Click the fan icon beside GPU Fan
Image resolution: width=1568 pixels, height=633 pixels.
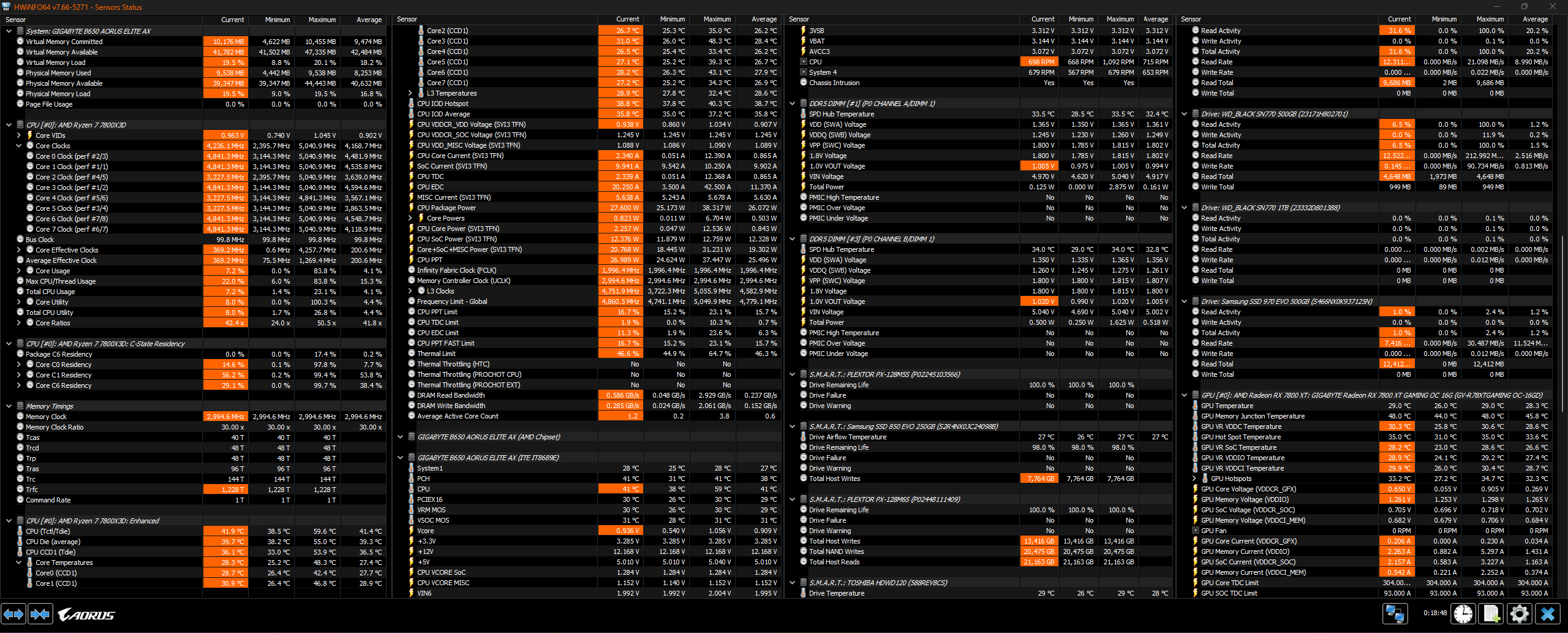pyautogui.click(x=1195, y=531)
